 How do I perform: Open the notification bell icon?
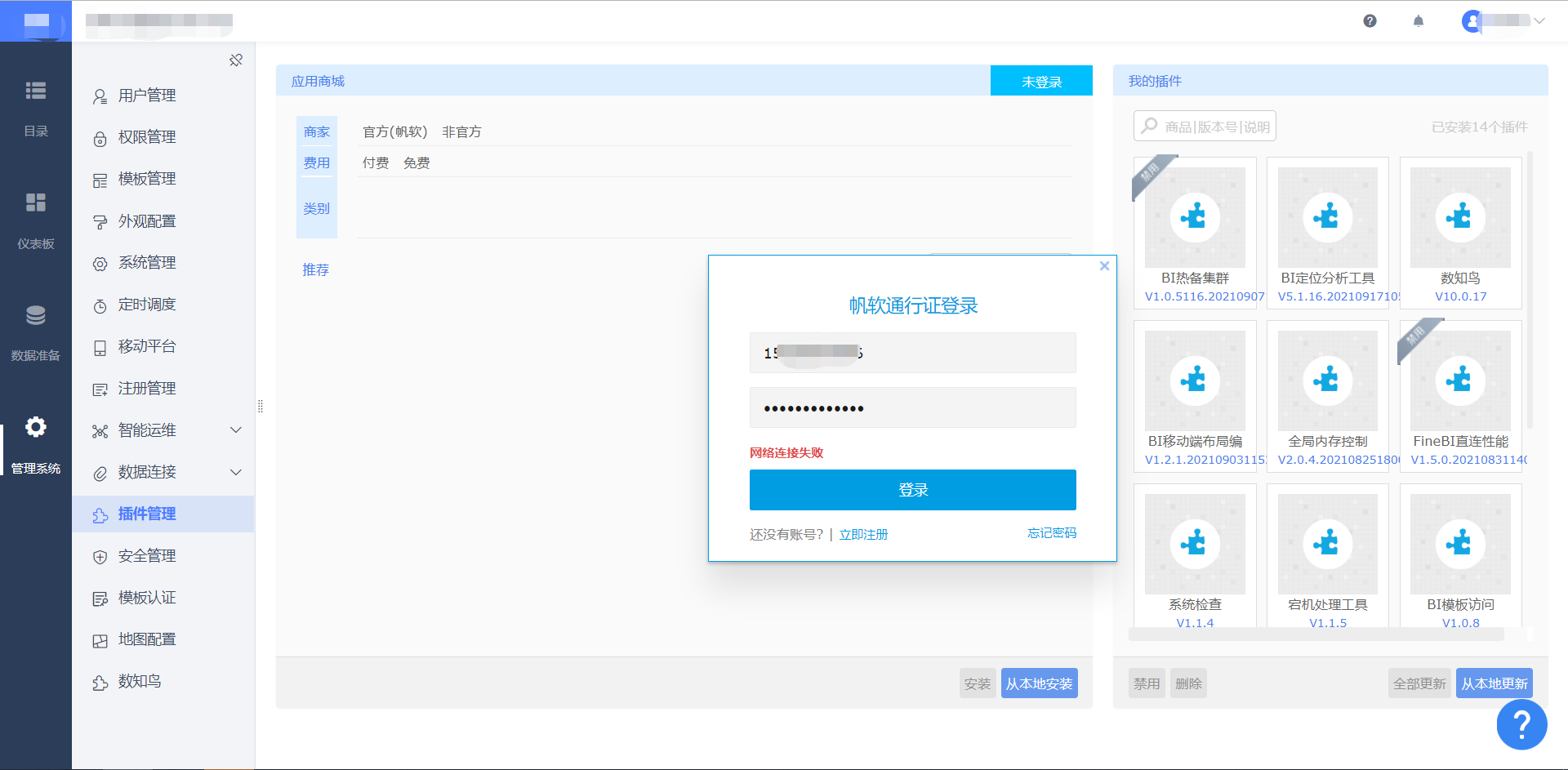coord(1419,21)
